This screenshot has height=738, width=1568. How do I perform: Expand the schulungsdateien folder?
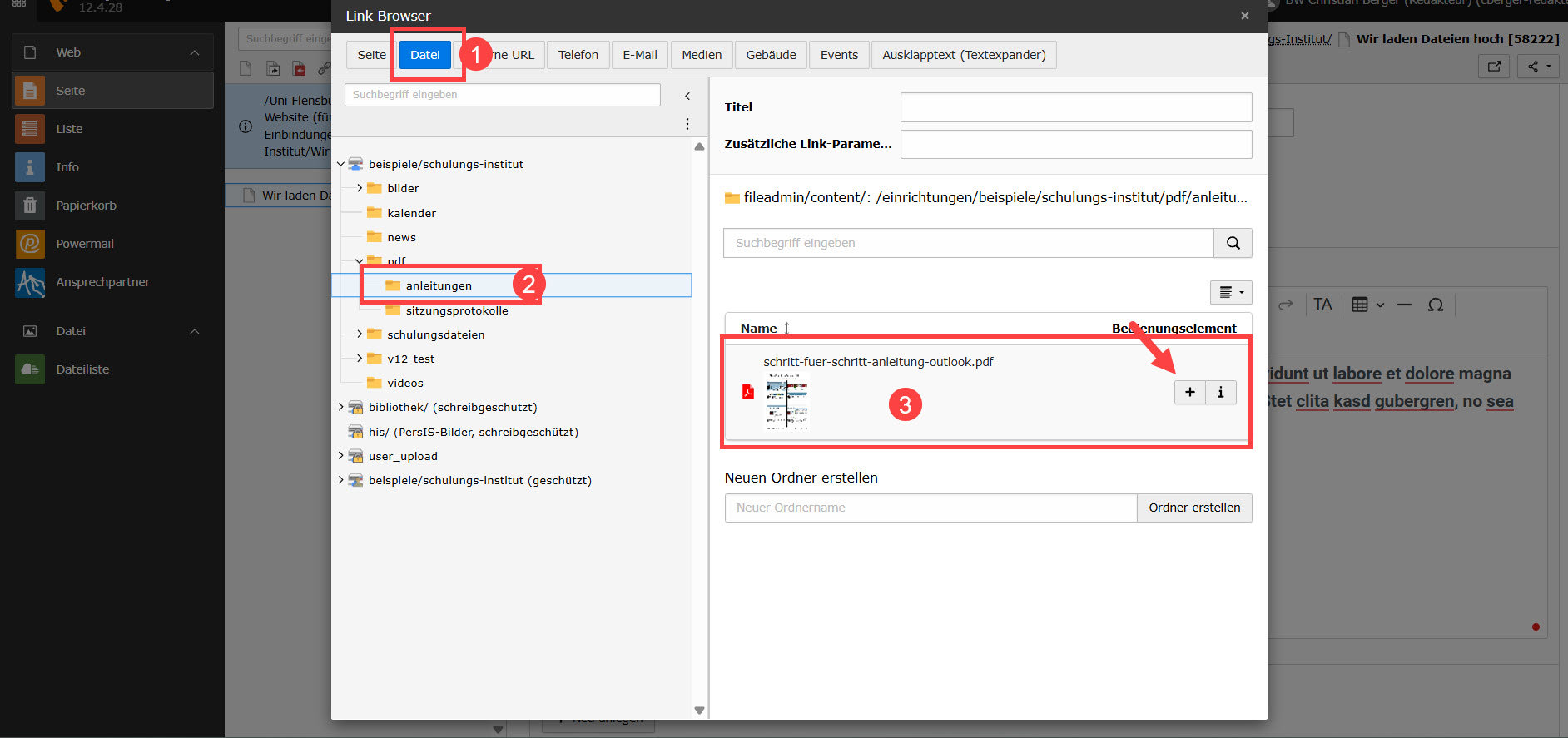coord(360,334)
